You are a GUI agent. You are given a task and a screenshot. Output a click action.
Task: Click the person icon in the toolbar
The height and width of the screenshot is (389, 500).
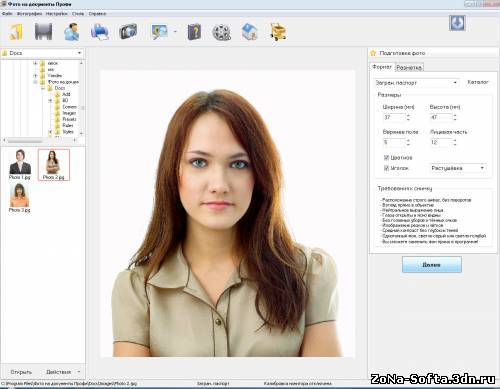click(72, 32)
